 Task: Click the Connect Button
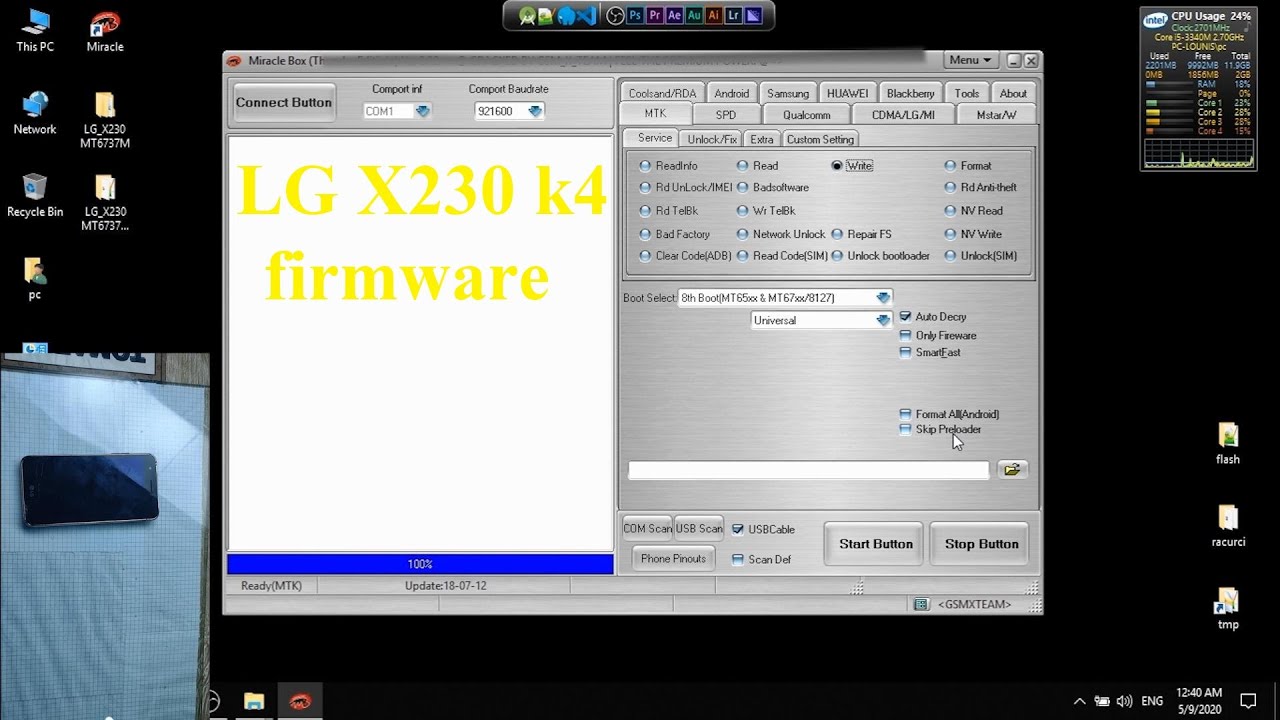[284, 102]
